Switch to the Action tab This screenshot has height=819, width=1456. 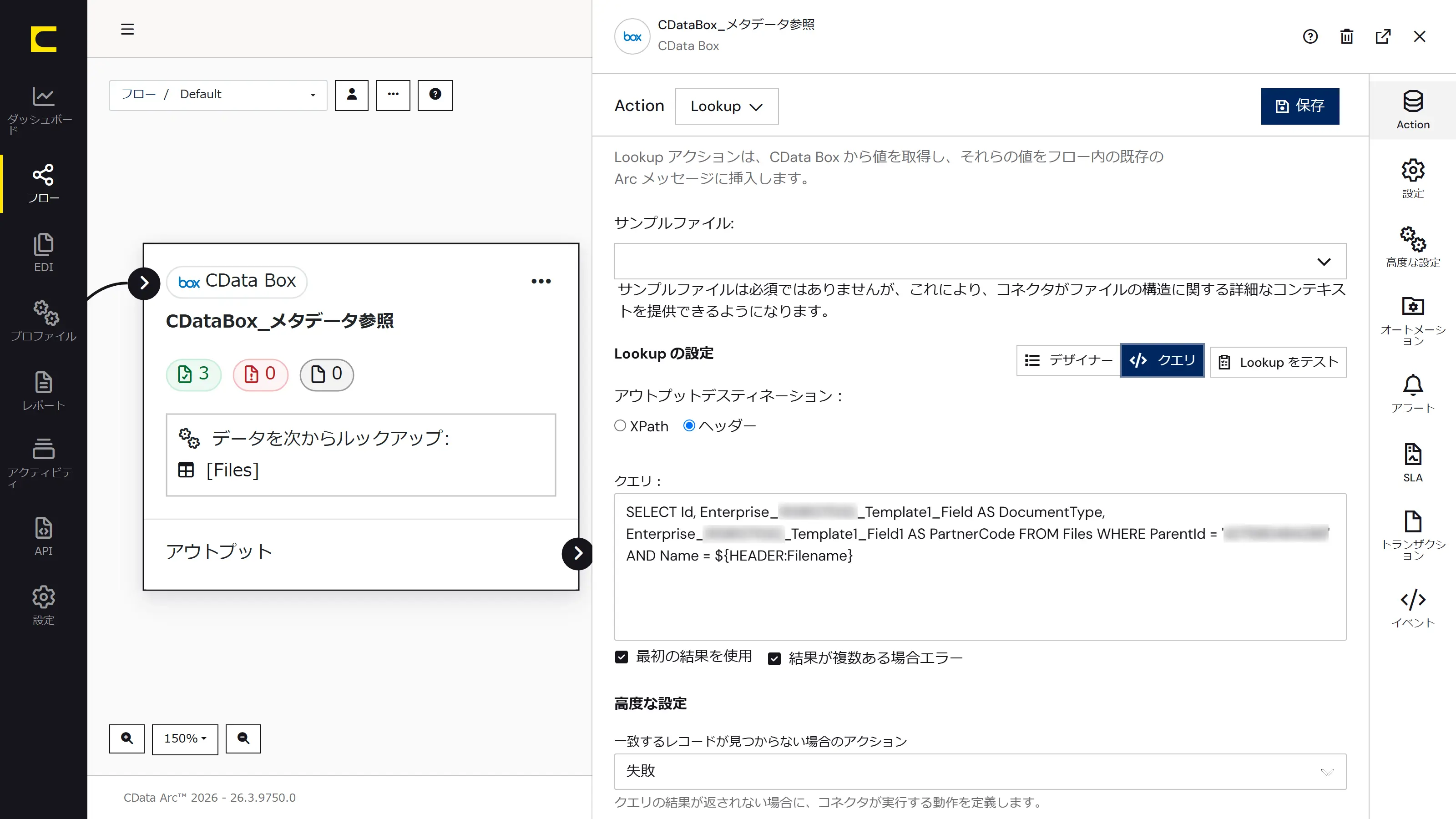click(1412, 110)
